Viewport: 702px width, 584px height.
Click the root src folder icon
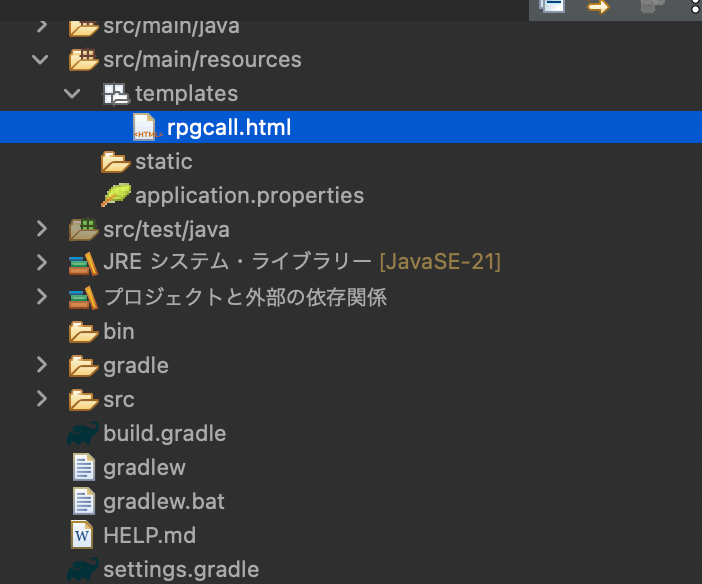pyautogui.click(x=83, y=400)
